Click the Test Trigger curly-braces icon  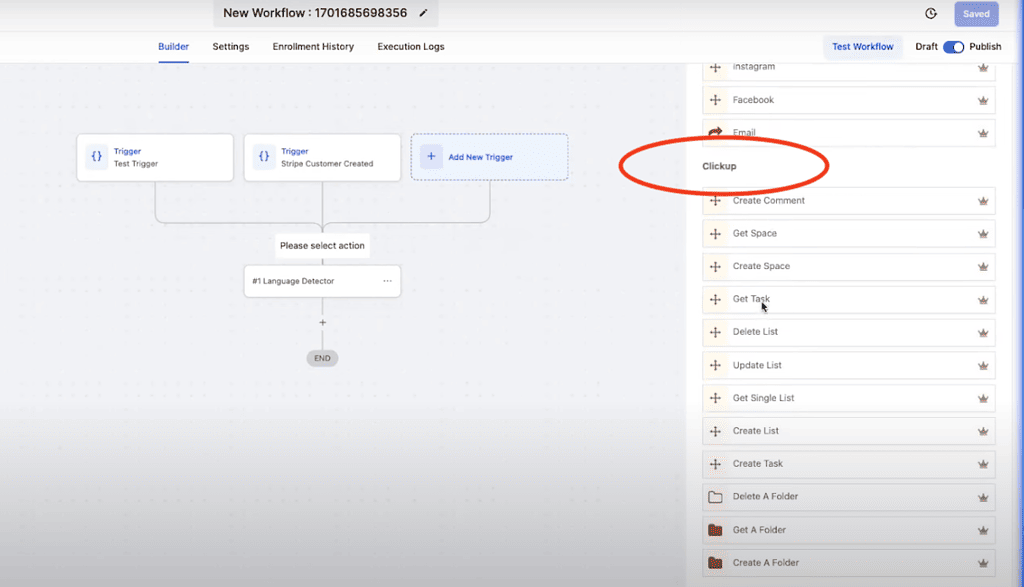tap(96, 157)
